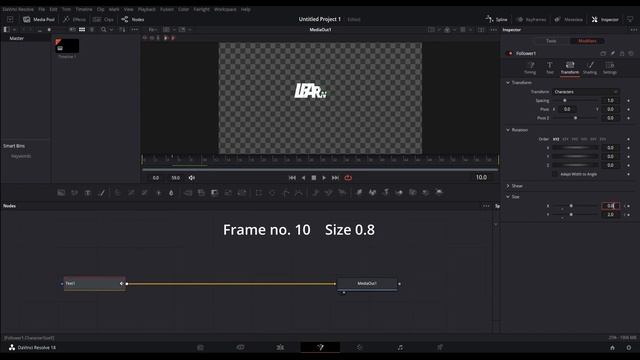Open the Playback menu

point(147,9)
